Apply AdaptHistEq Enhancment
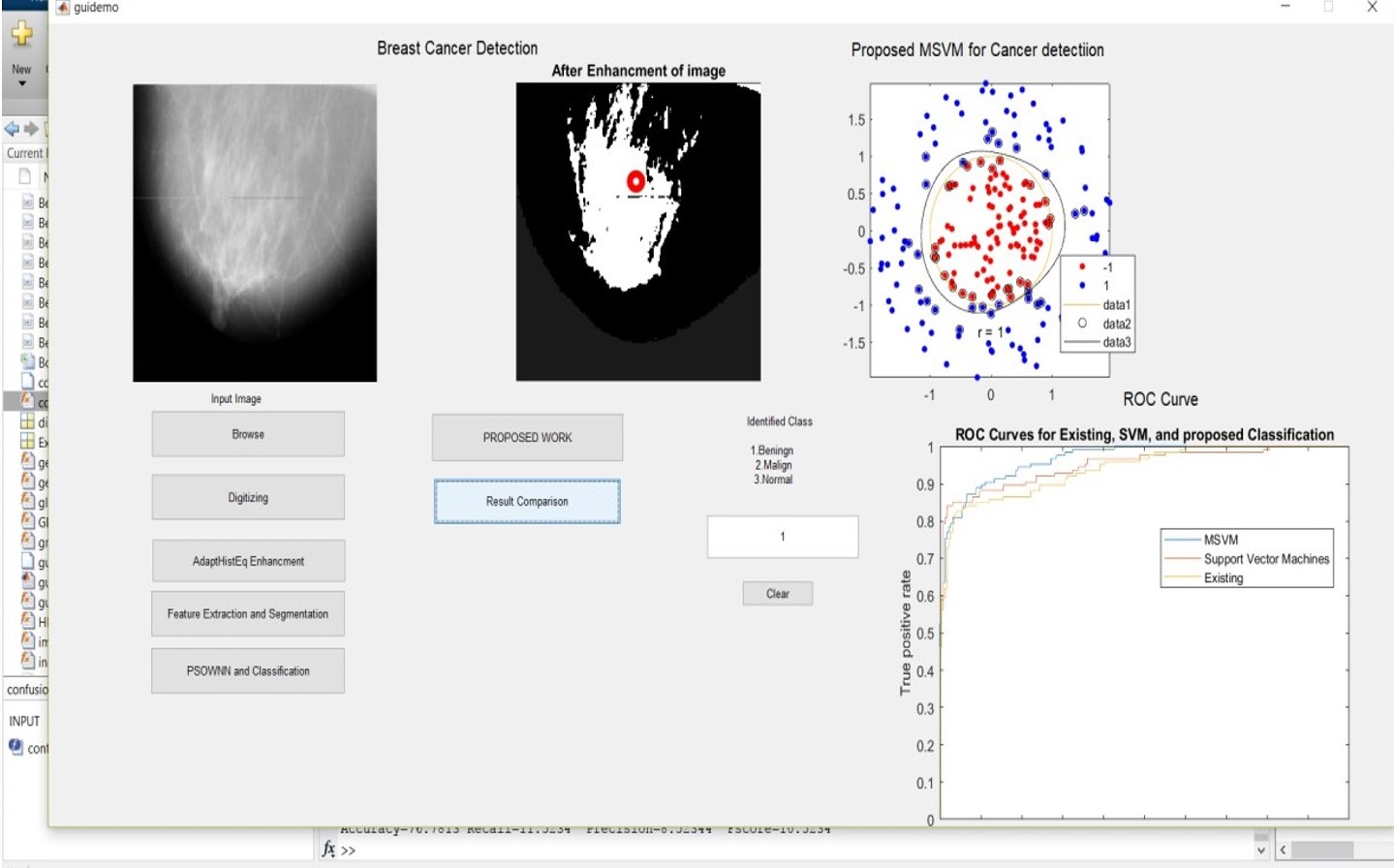This screenshot has width=1394, height=868. coord(248,561)
